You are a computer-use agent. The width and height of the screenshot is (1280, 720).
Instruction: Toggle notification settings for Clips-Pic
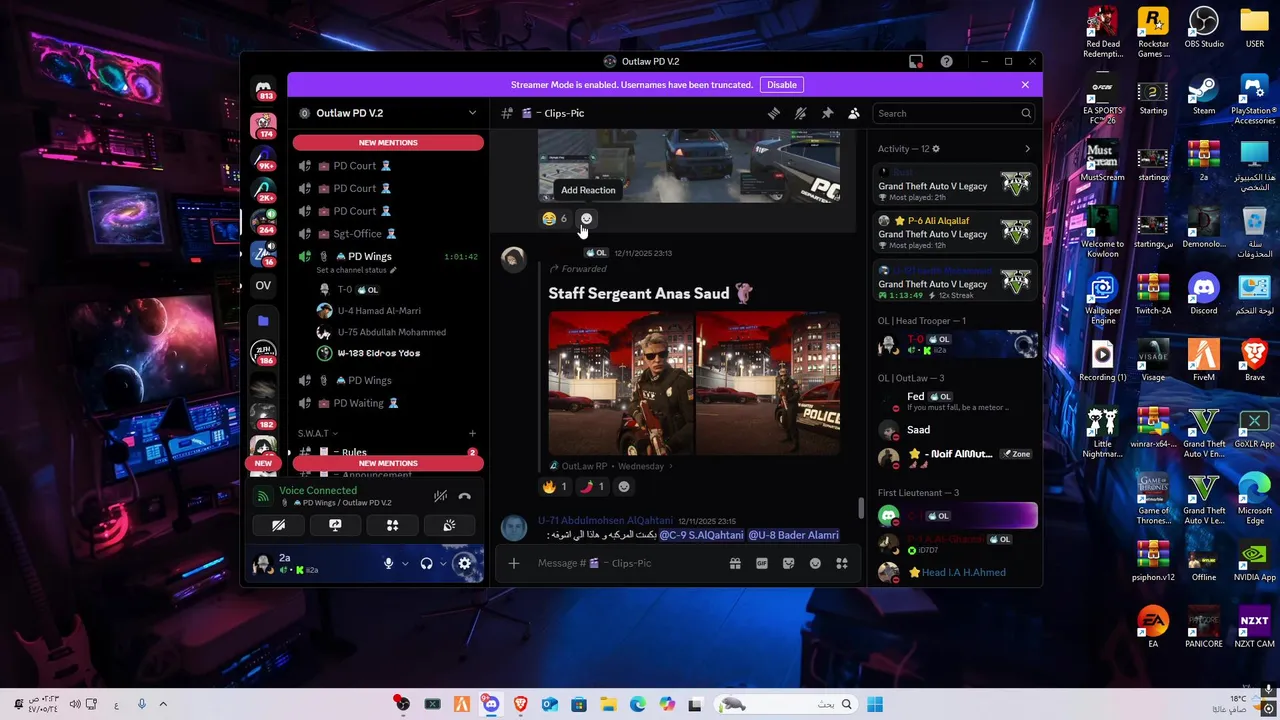point(800,113)
